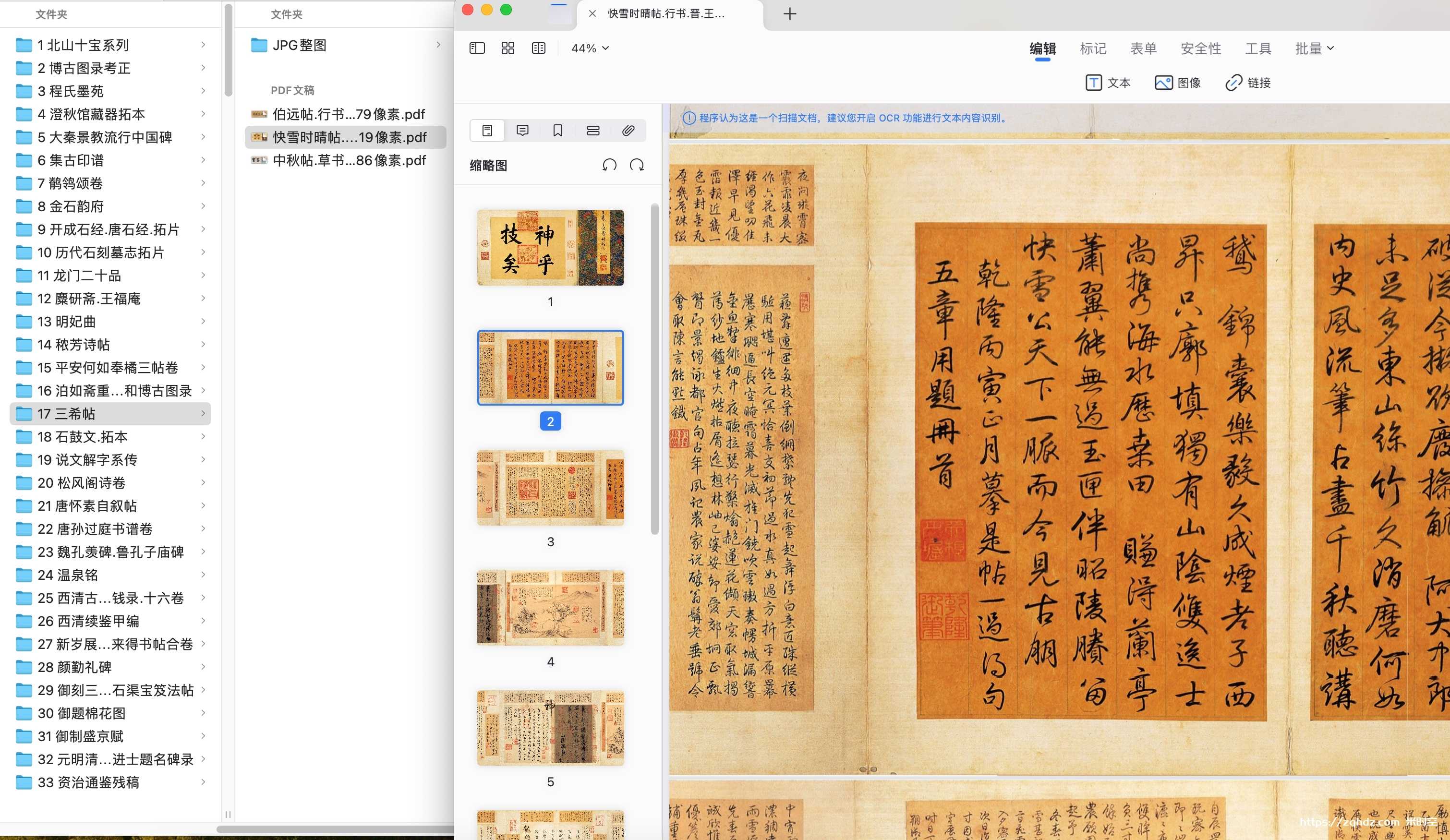This screenshot has width=1450, height=840.
Task: Switch to the 标记 tab
Action: point(1093,49)
